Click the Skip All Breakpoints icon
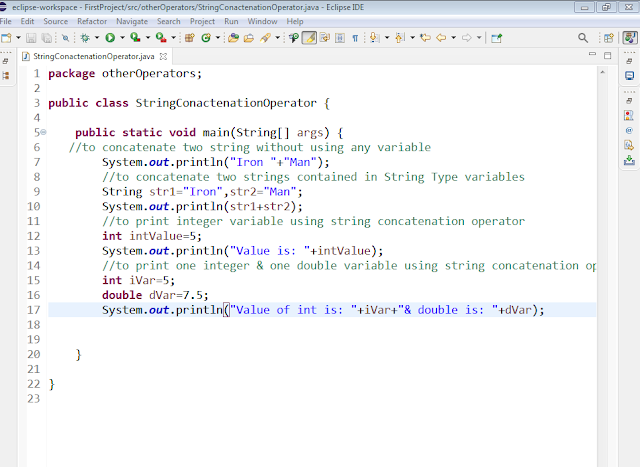Viewport: 640px width, 467px height. pyautogui.click(x=65, y=38)
